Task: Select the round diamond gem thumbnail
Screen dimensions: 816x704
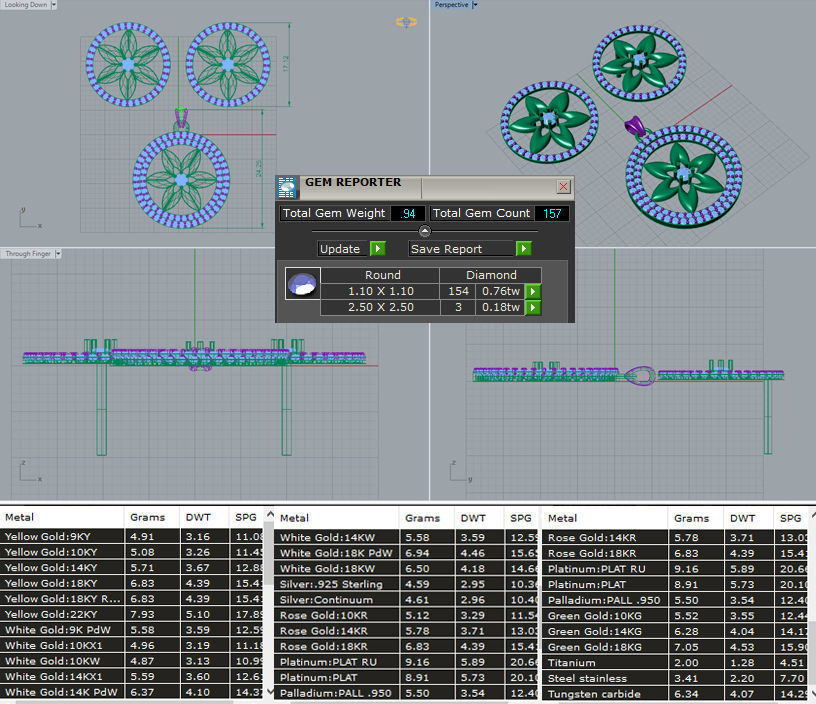Action: tap(303, 284)
